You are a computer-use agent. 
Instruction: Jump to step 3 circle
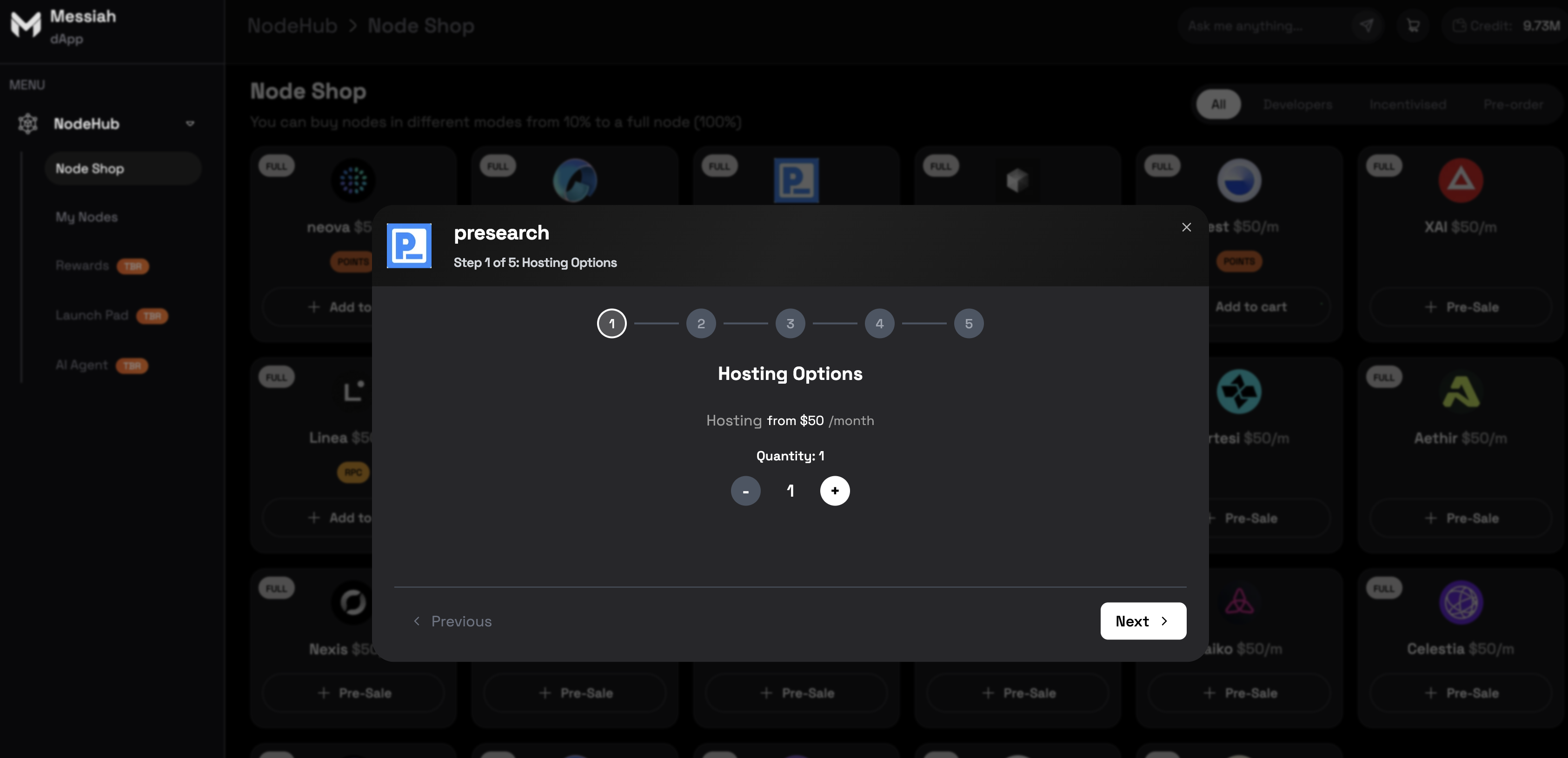click(790, 323)
